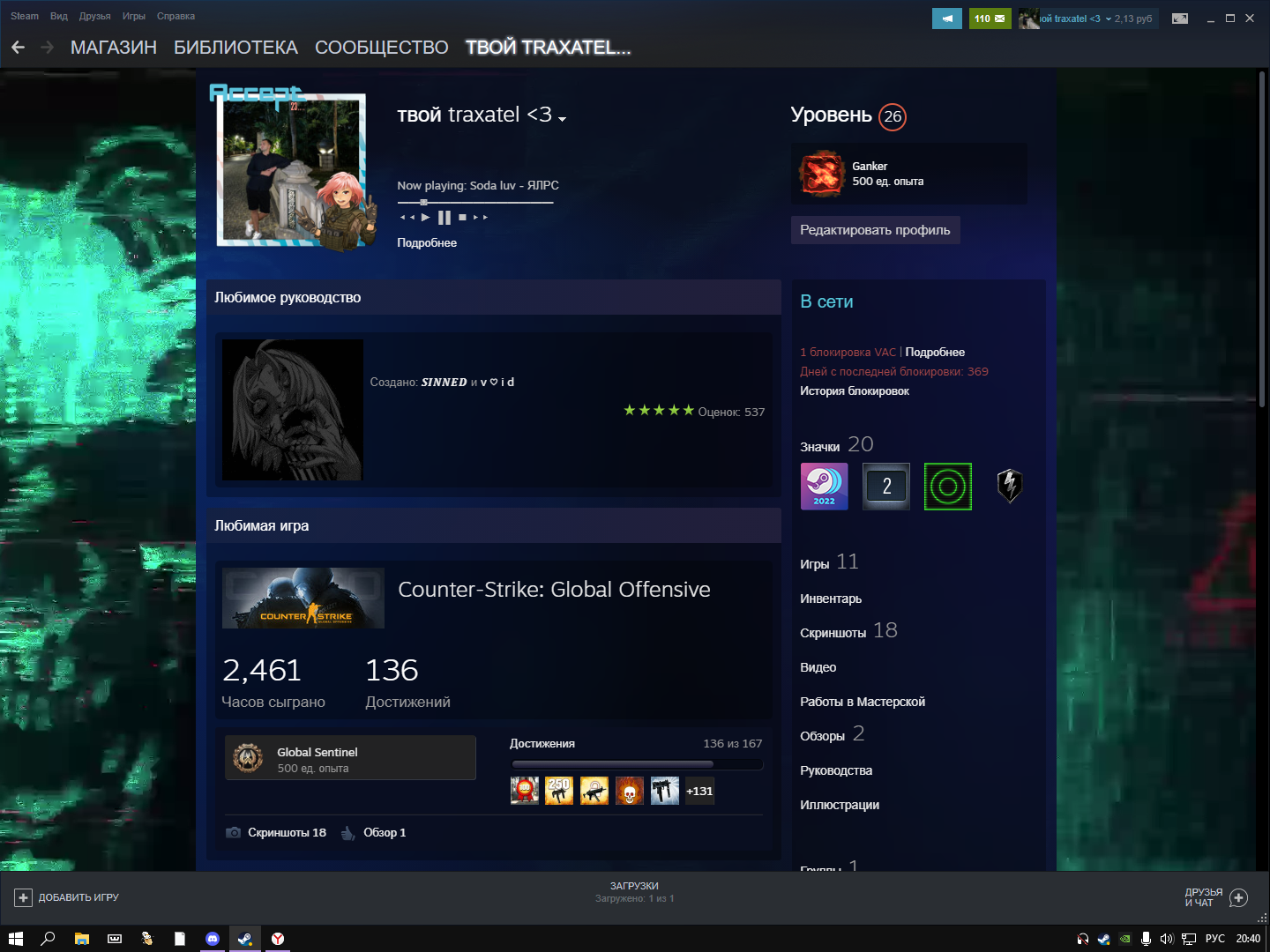Image resolution: width=1270 pixels, height=952 pixels.
Task: Open the Друзья menu
Action: click(x=94, y=16)
